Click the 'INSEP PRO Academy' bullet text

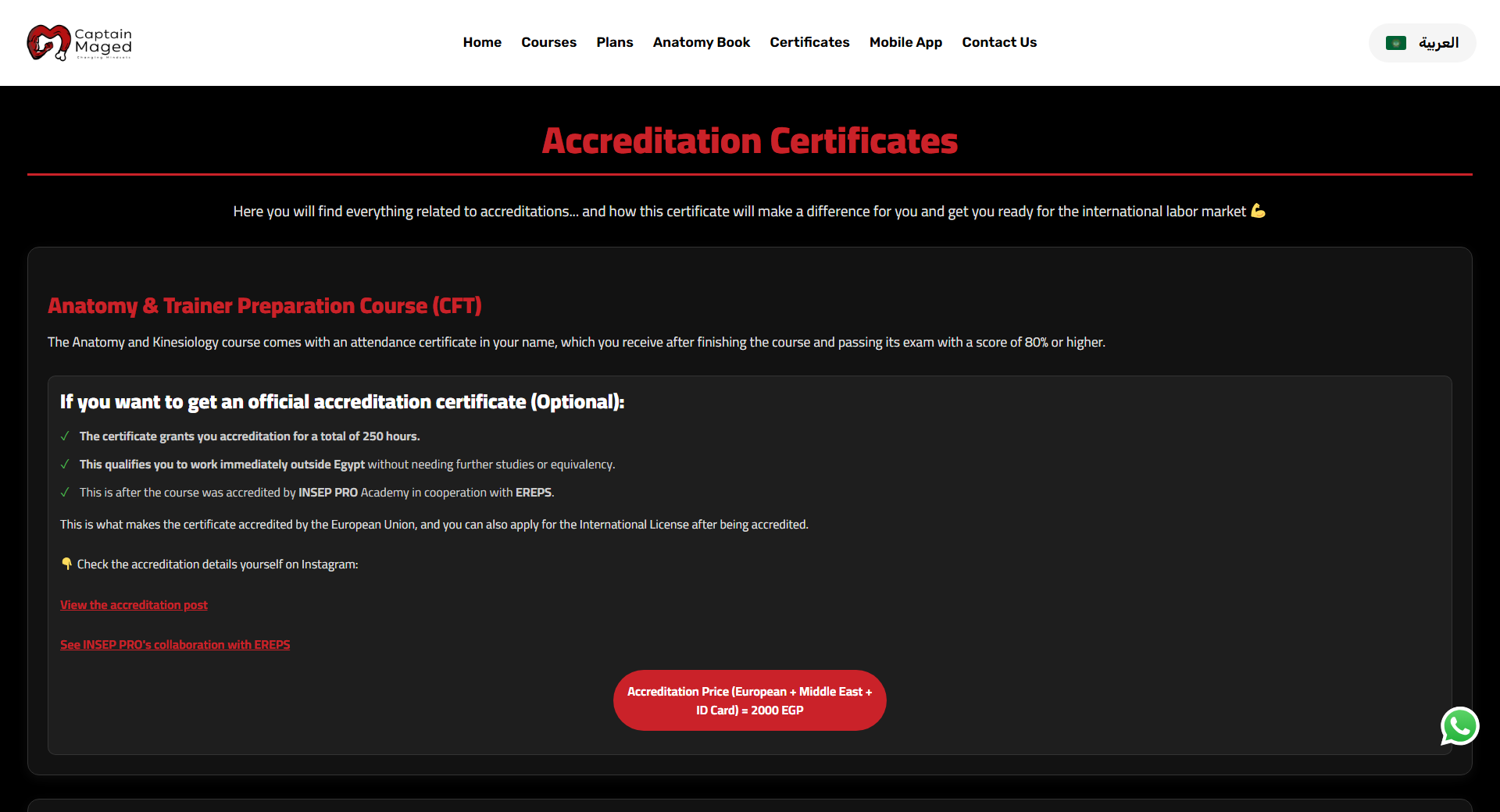(x=317, y=493)
